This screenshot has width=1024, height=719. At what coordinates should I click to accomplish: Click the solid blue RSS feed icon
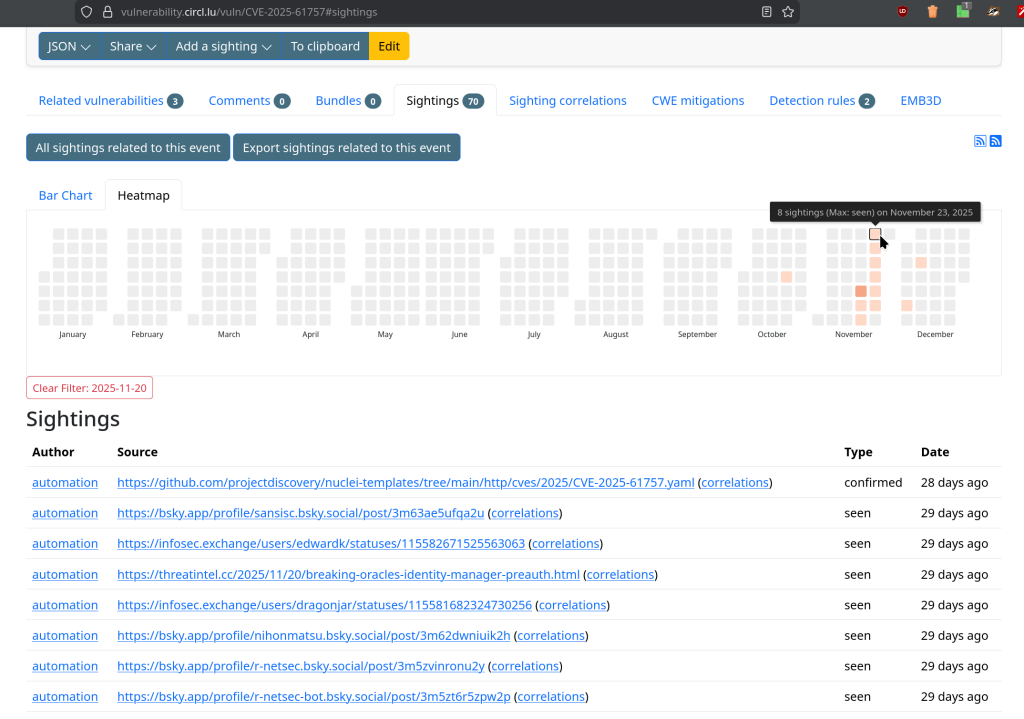tap(995, 141)
